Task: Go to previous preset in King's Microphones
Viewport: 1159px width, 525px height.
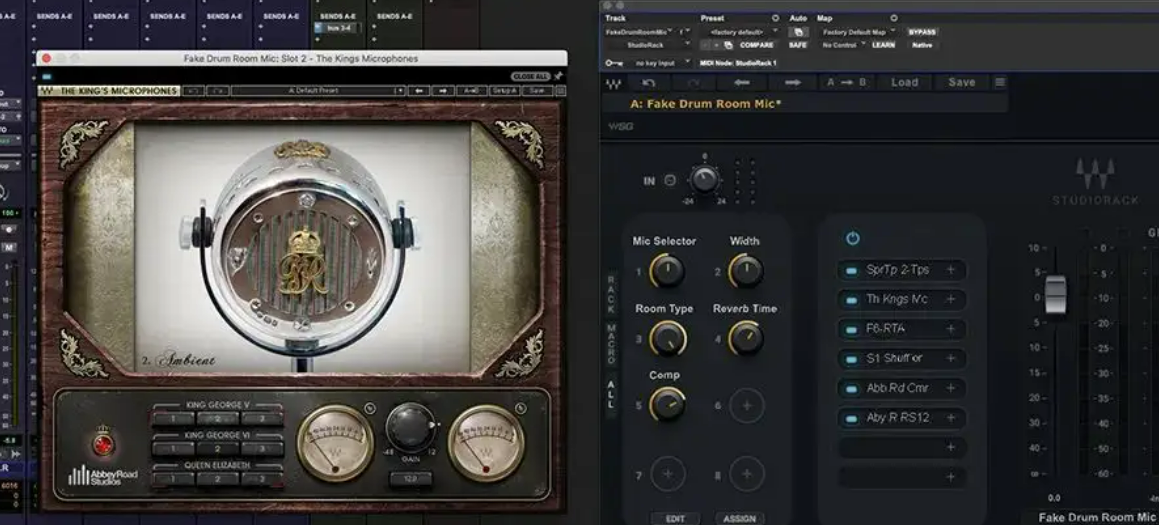Action: [418, 91]
